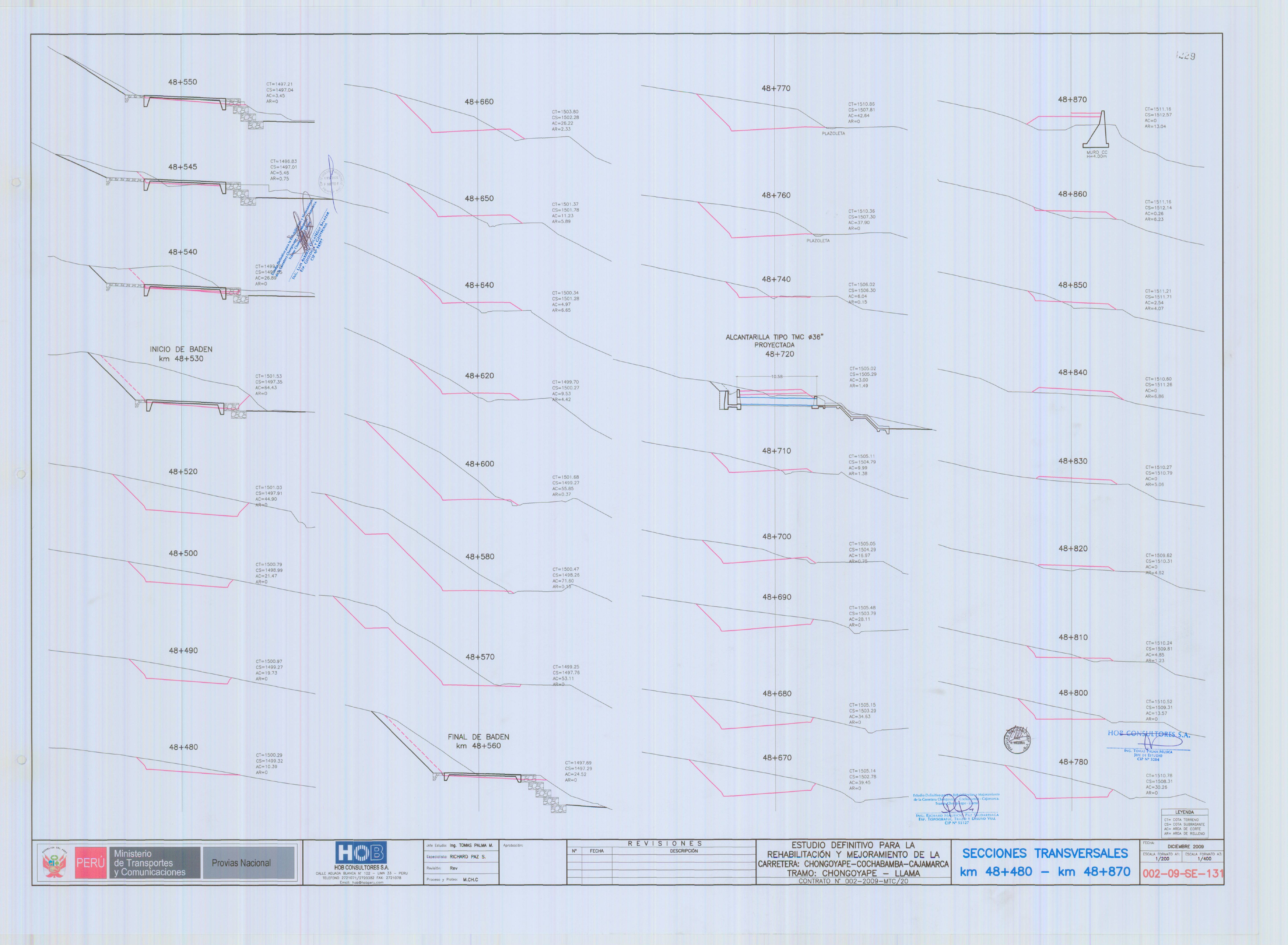Select the section label 48+780

[x=1073, y=762]
